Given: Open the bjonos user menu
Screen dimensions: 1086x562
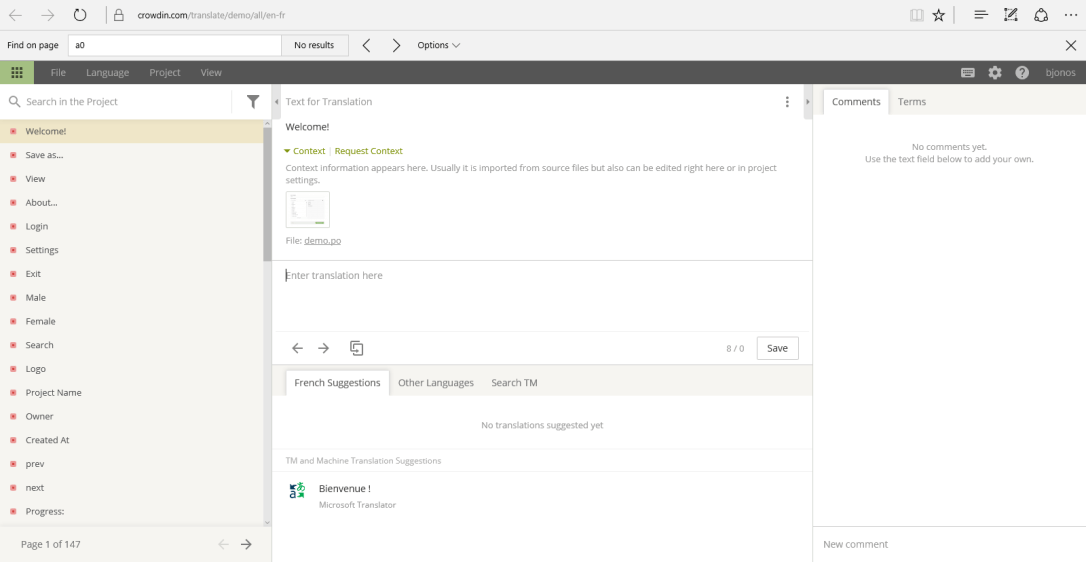Looking at the screenshot, I should [1060, 73].
